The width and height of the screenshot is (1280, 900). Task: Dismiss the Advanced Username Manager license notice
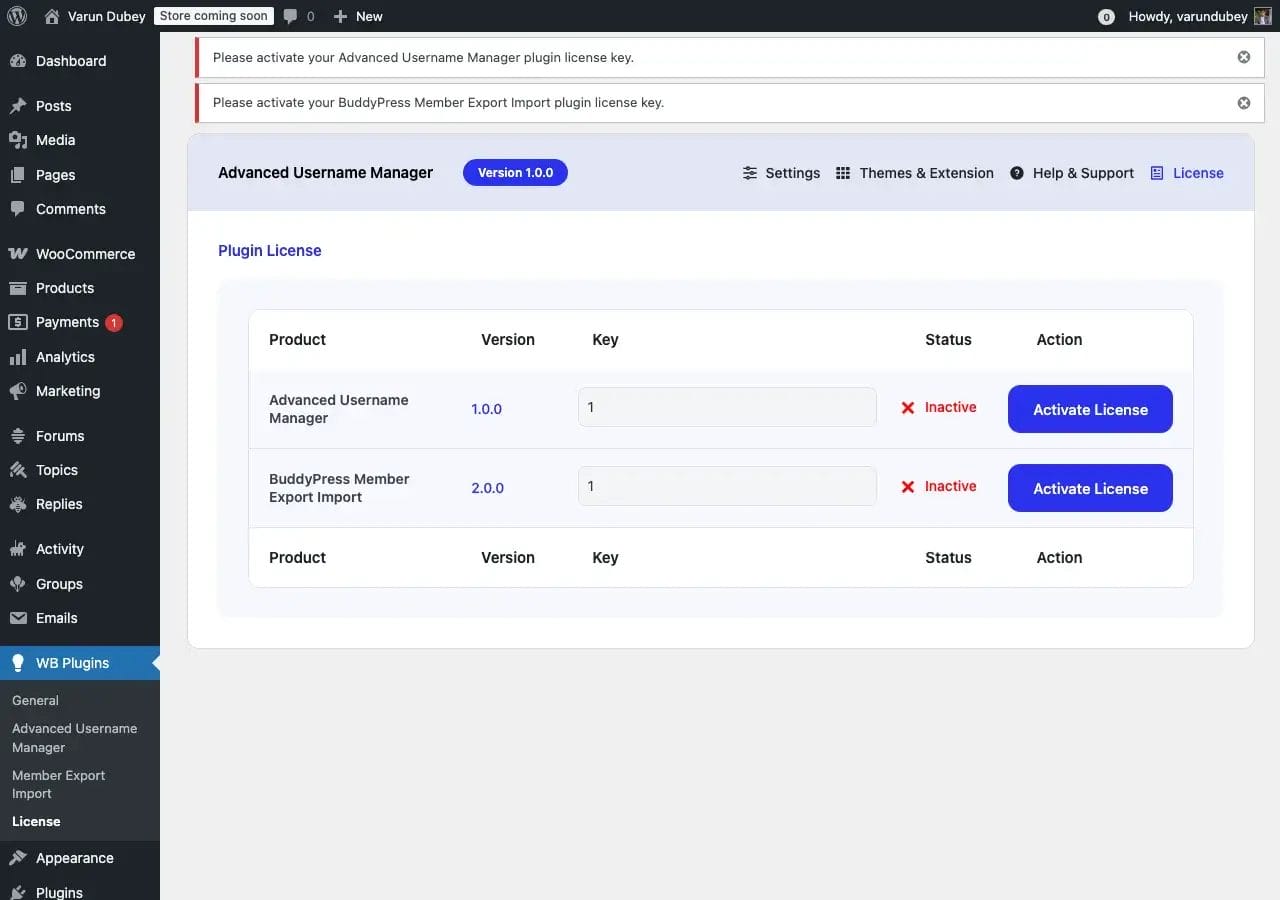click(1243, 57)
